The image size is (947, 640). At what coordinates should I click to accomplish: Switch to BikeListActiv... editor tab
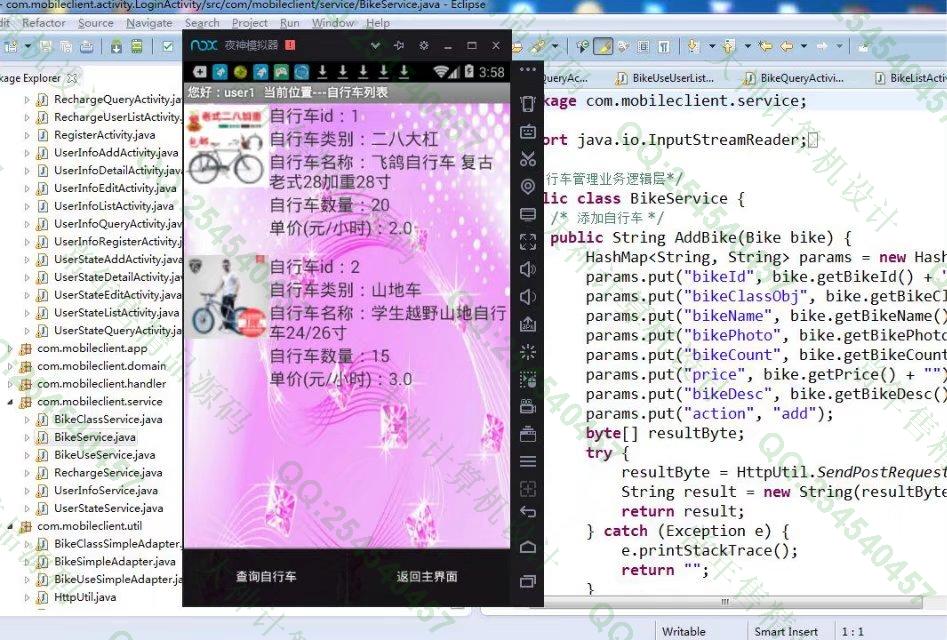(x=911, y=78)
